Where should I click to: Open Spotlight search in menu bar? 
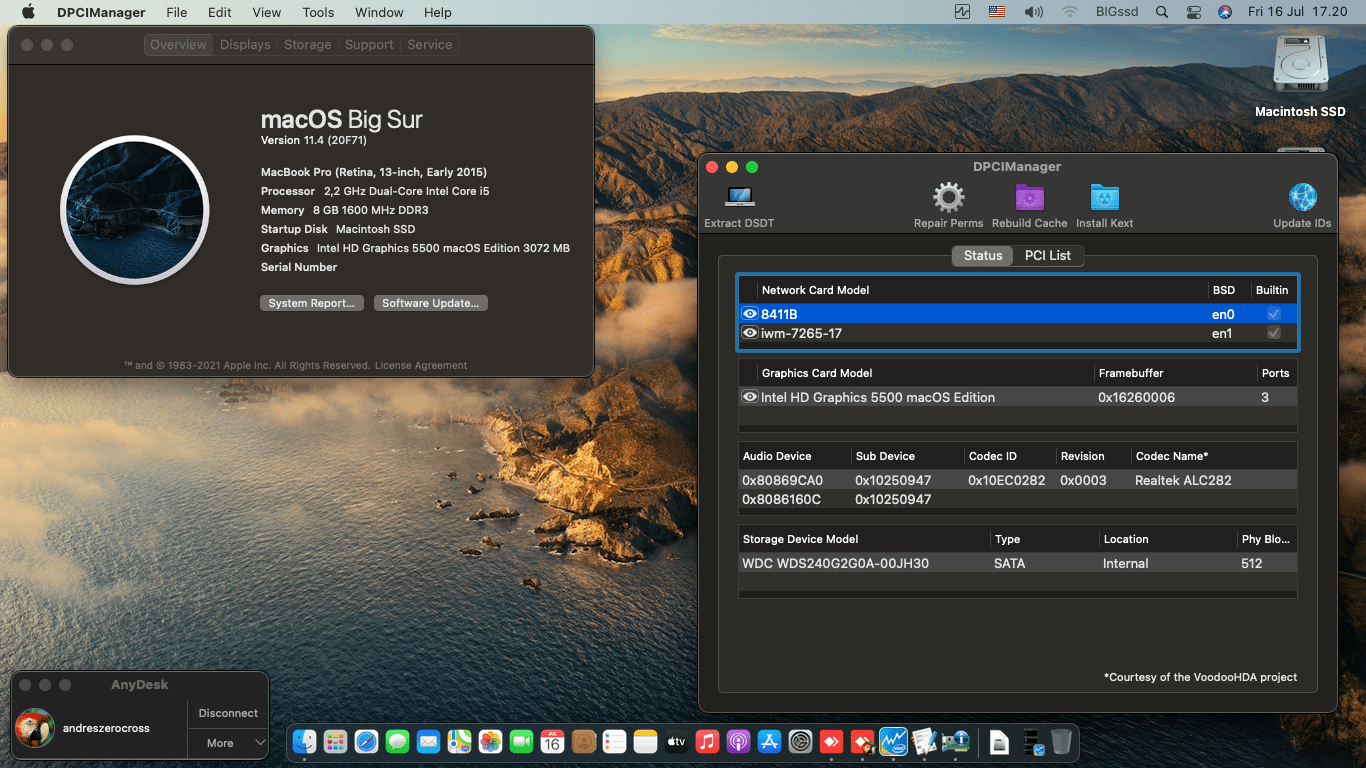pos(1161,12)
